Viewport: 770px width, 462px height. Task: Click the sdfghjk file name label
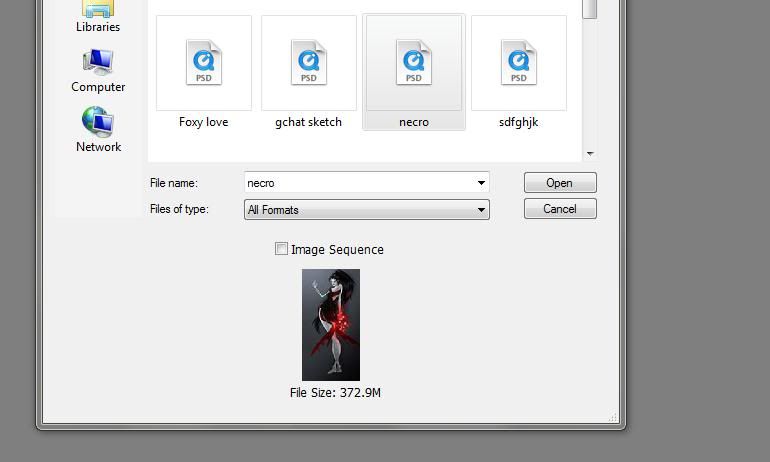point(519,122)
